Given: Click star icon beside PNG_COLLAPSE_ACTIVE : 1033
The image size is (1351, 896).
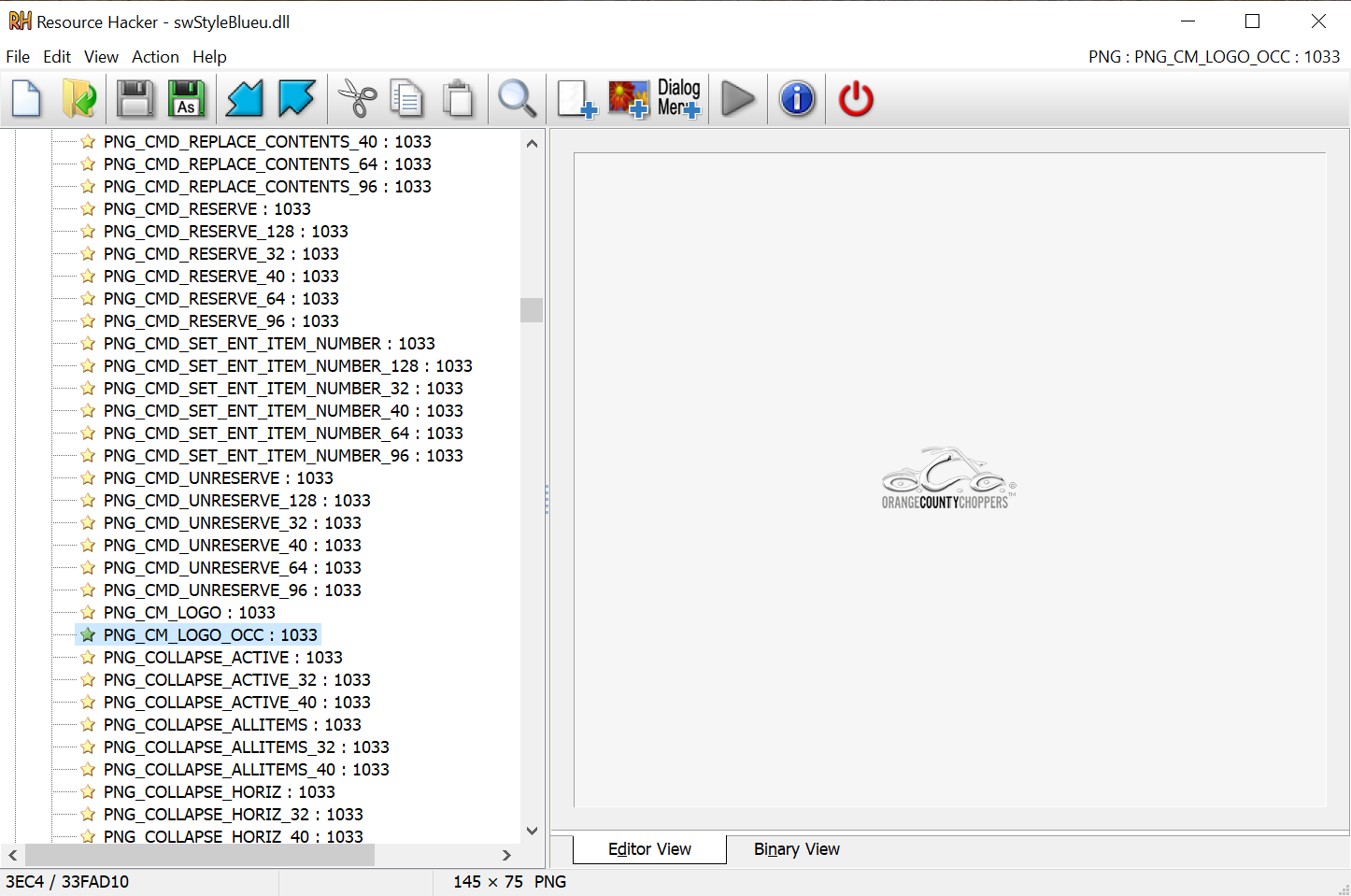Looking at the screenshot, I should pyautogui.click(x=88, y=657).
